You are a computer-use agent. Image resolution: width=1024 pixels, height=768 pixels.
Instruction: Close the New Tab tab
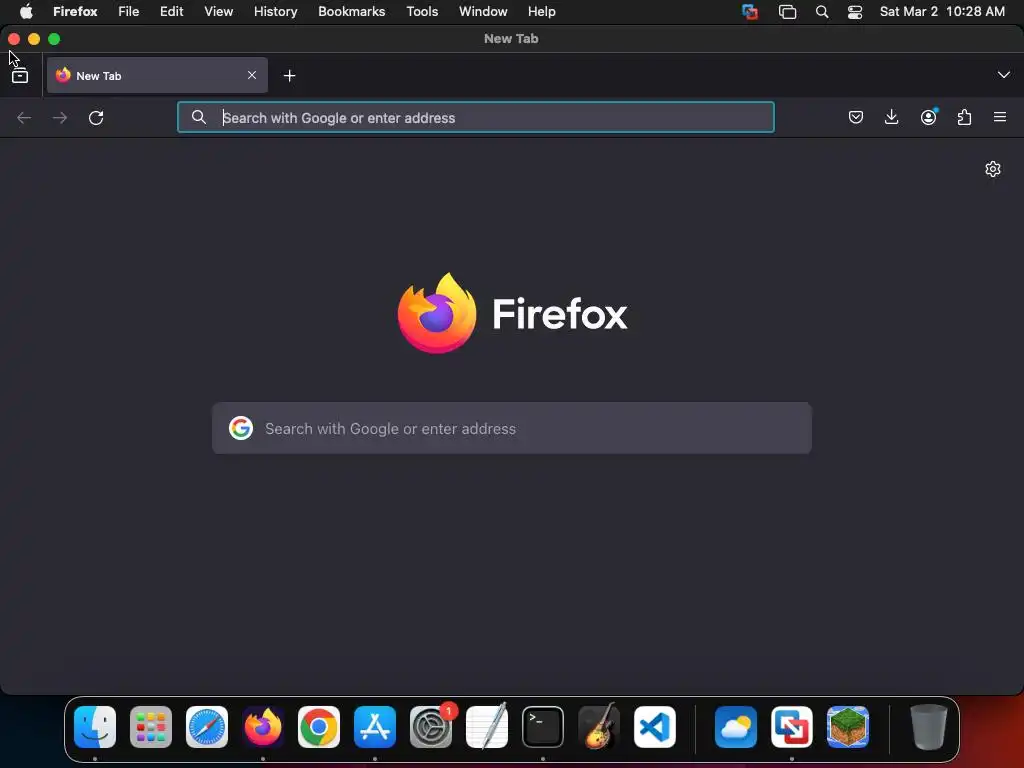tap(251, 75)
